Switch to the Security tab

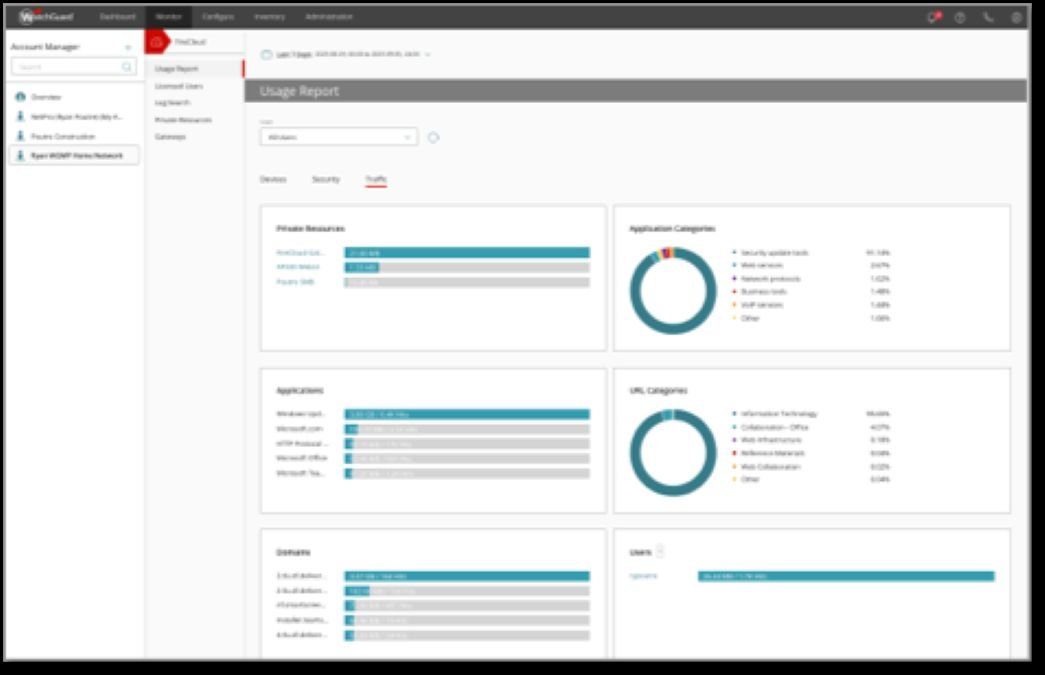click(326, 179)
